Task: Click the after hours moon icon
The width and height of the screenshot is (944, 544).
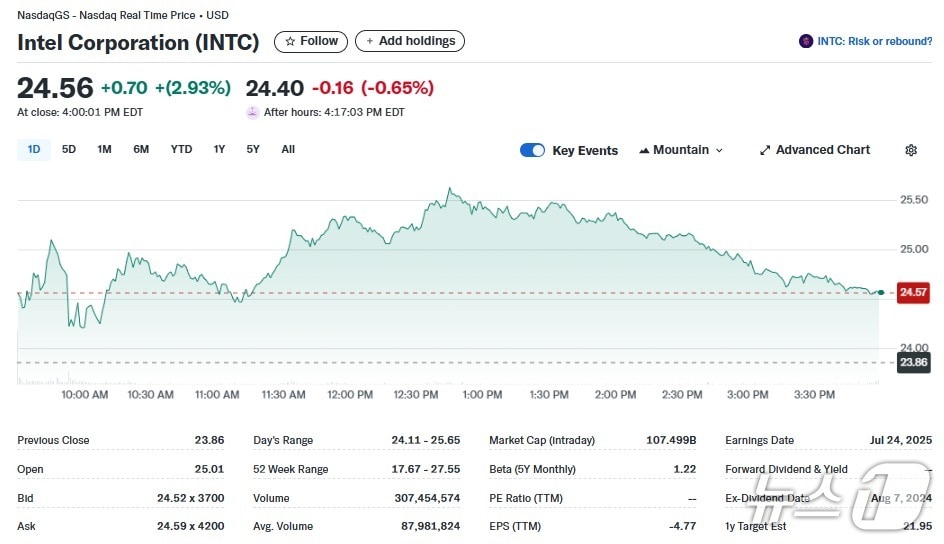Action: 252,113
